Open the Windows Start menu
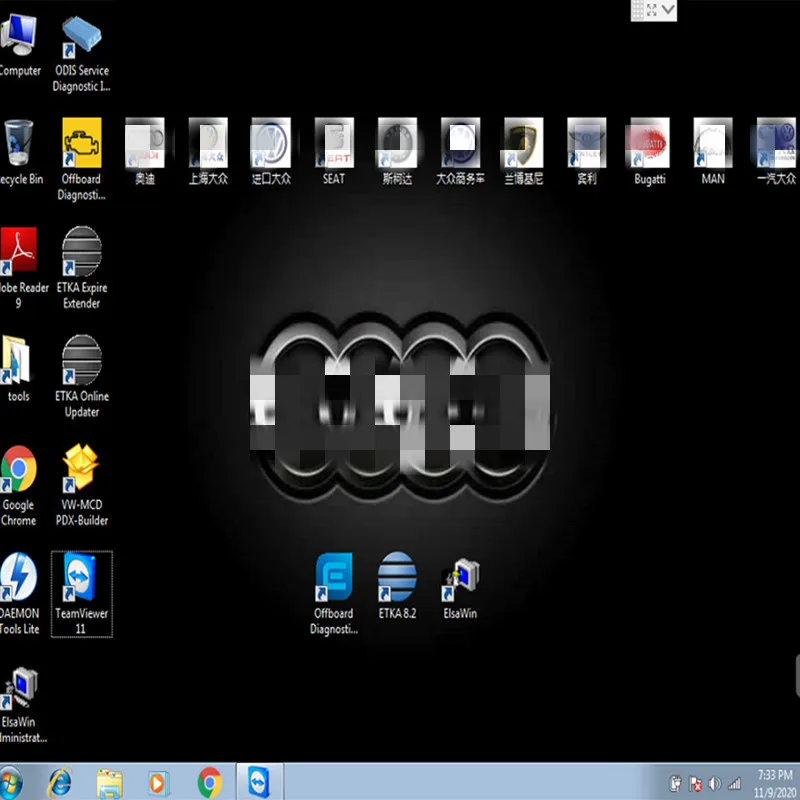 coord(10,782)
